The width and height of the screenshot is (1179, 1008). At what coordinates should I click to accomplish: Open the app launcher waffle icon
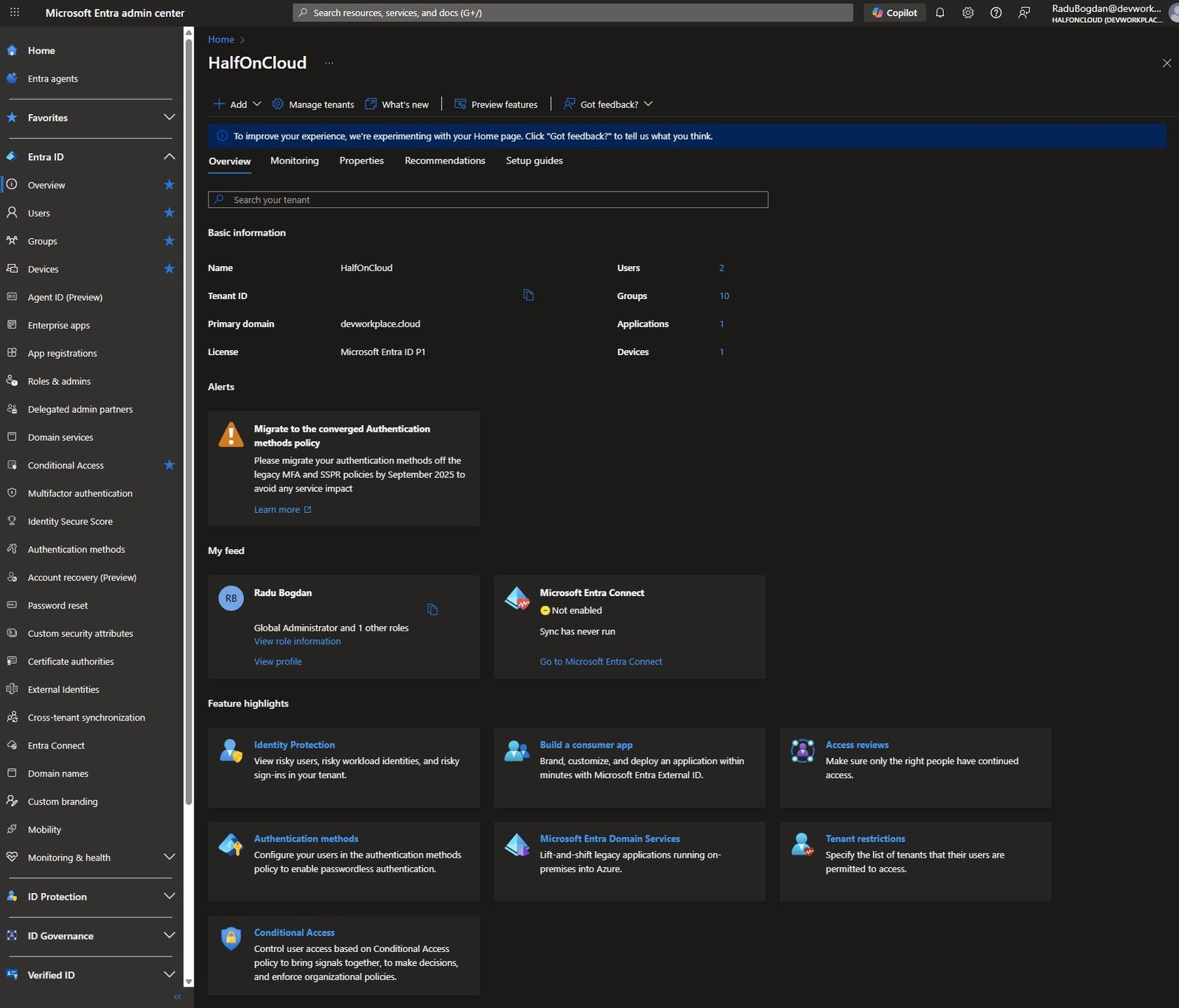pyautogui.click(x=14, y=13)
